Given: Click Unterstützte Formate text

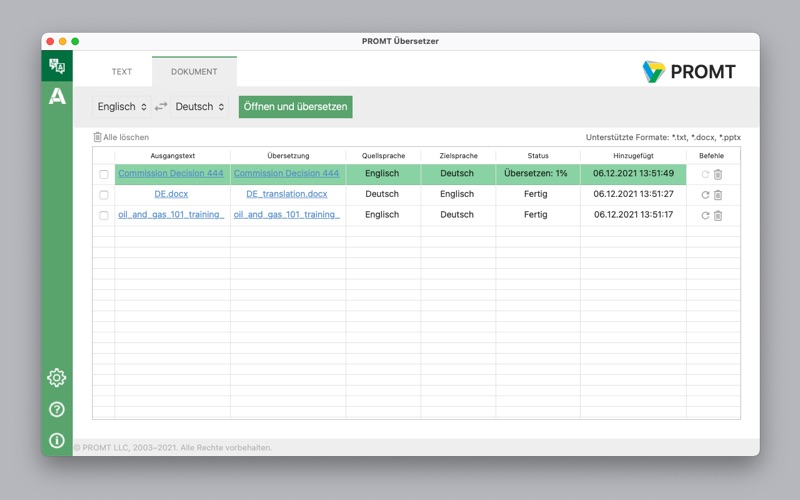Looking at the screenshot, I should pos(663,137).
